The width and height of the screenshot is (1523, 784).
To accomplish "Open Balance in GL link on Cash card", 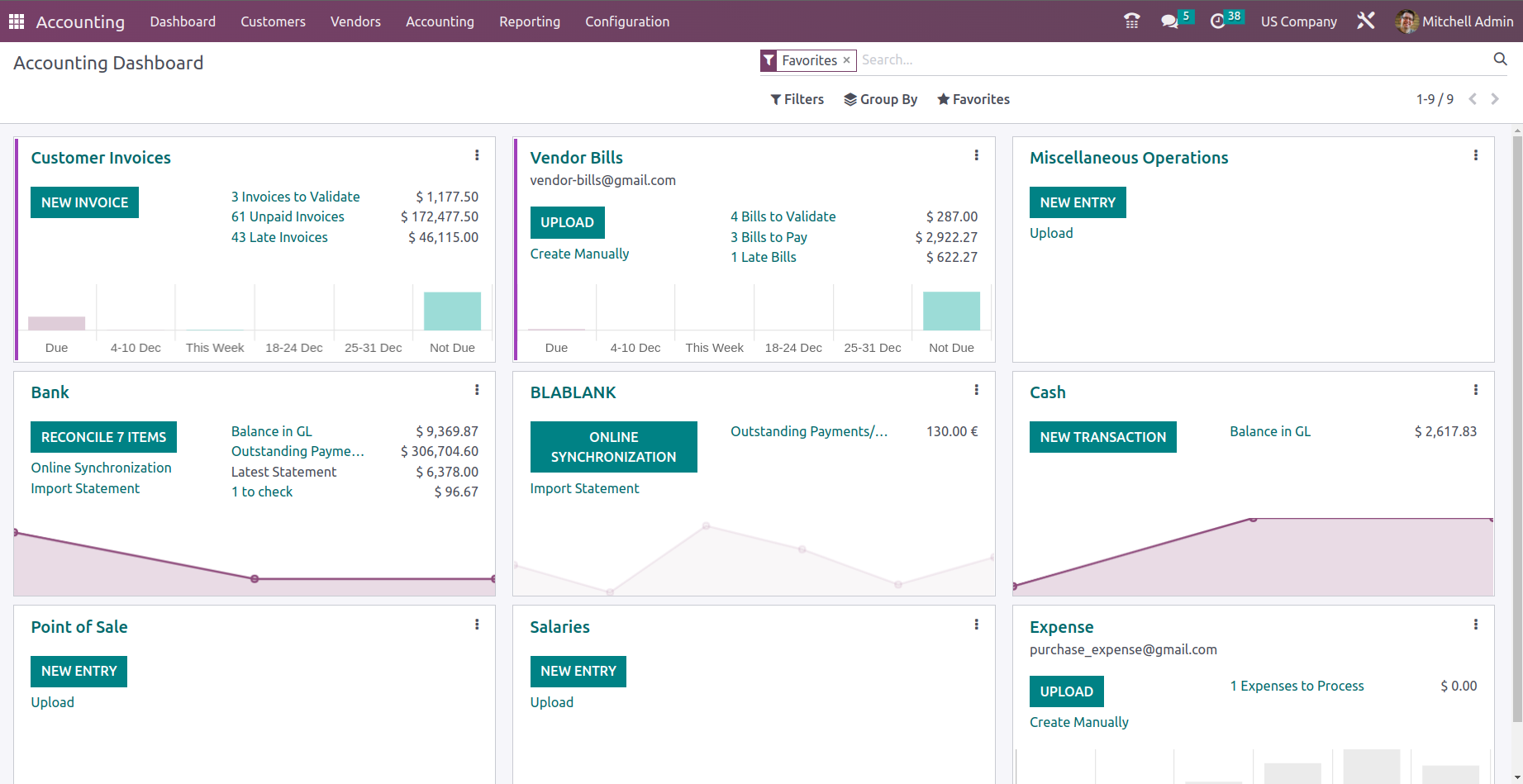I will [1270, 431].
